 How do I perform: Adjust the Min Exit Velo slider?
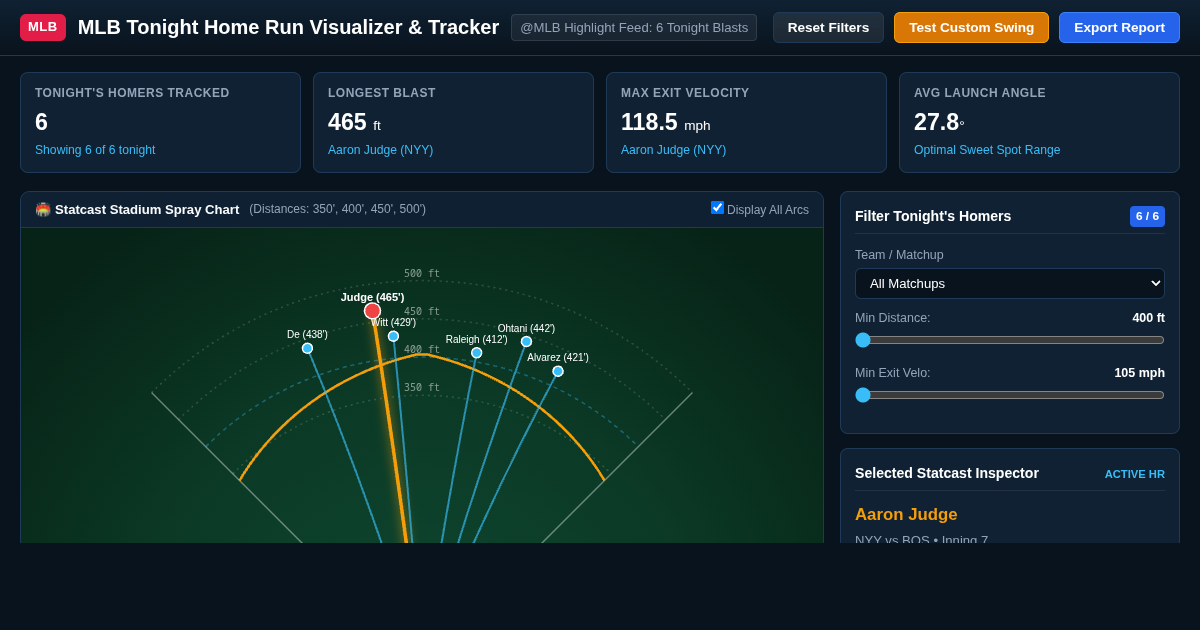pos(1010,395)
